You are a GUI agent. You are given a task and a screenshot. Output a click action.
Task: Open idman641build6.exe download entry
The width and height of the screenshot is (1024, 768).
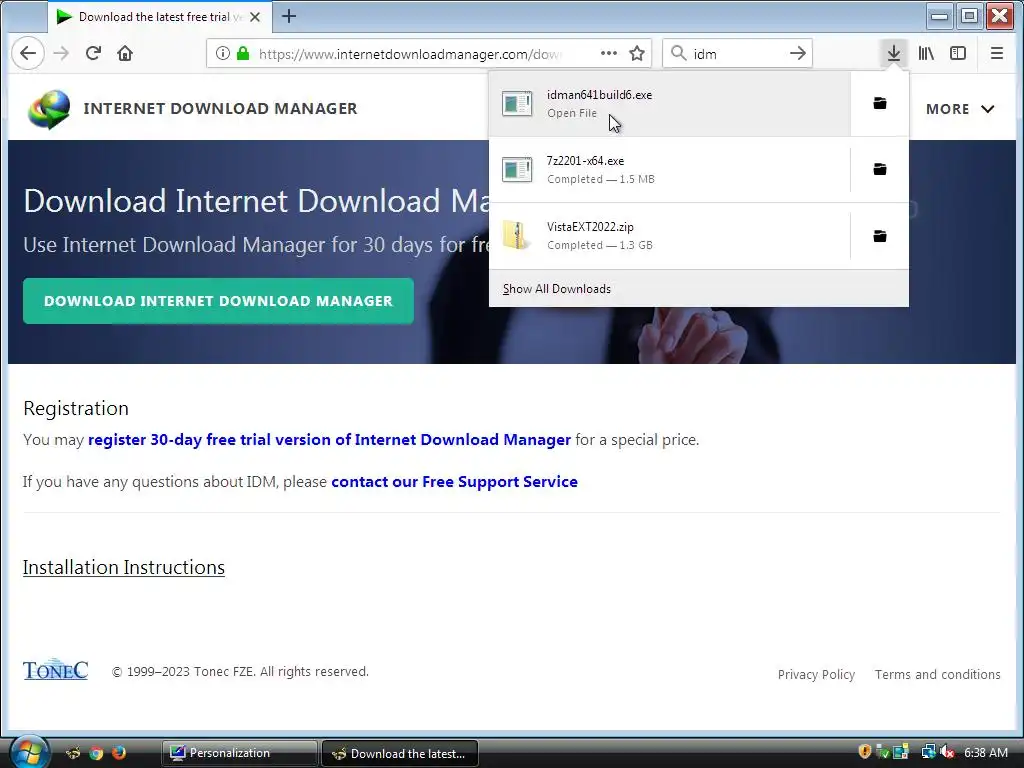pyautogui.click(x=669, y=103)
